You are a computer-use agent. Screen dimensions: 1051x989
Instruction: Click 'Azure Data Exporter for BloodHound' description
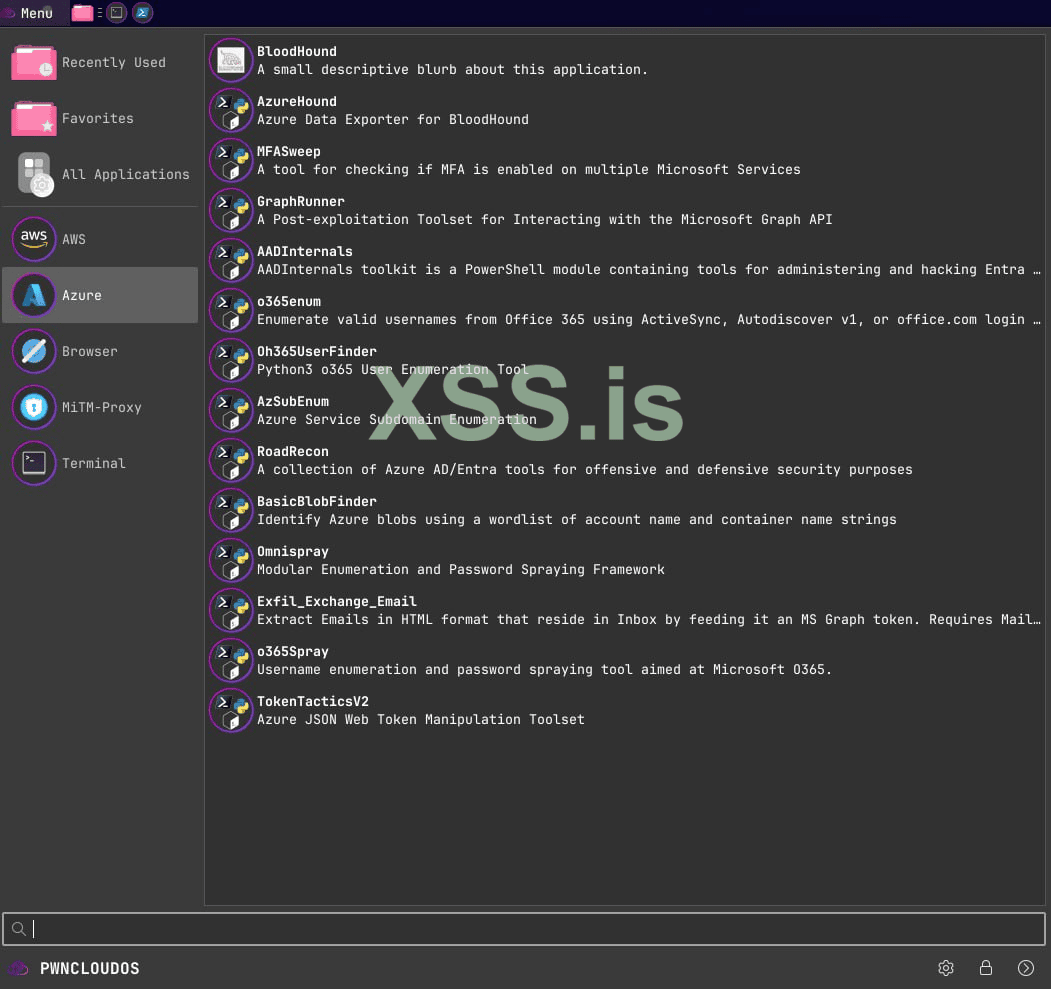point(393,120)
